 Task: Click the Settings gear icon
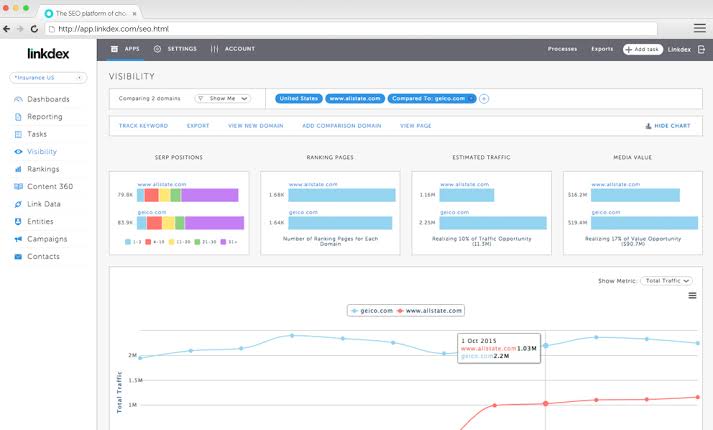157,49
